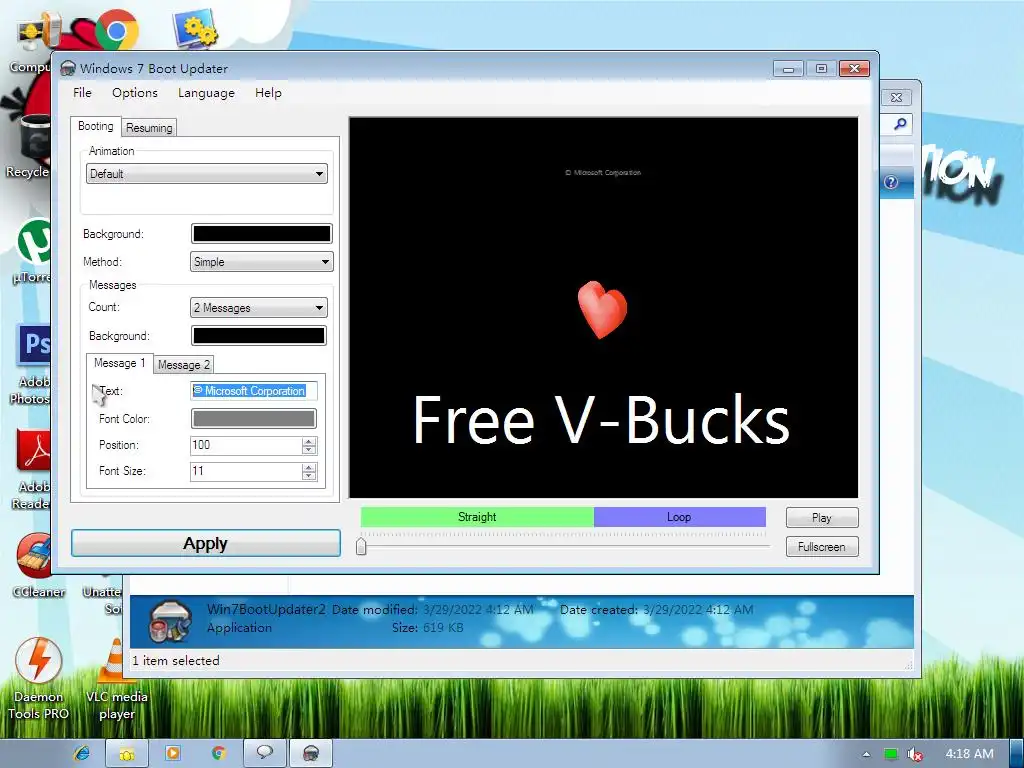This screenshot has width=1024, height=768.
Task: Click the Fullscreen button
Action: tap(822, 547)
